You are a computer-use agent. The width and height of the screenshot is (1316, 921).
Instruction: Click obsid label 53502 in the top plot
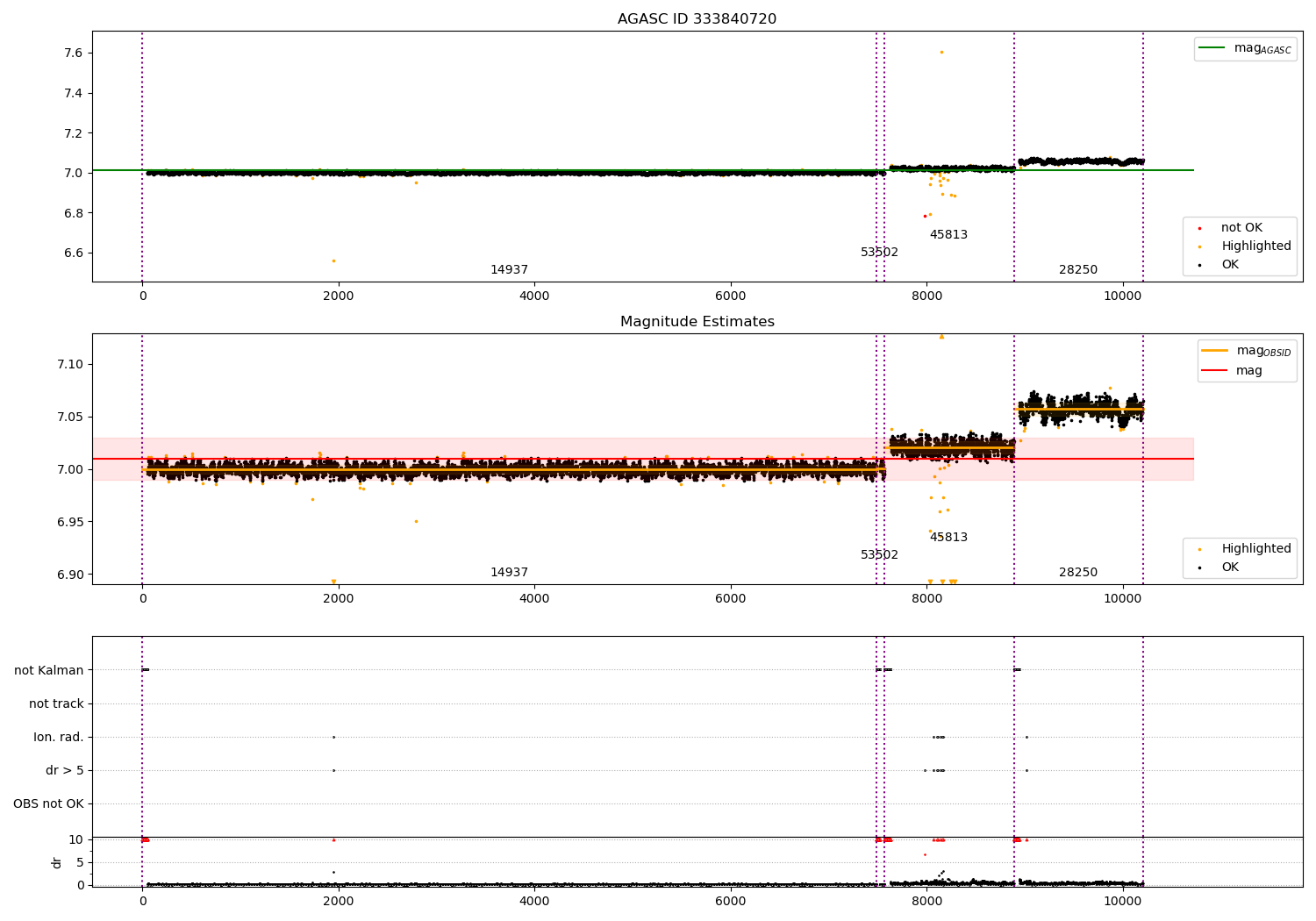[x=879, y=253]
